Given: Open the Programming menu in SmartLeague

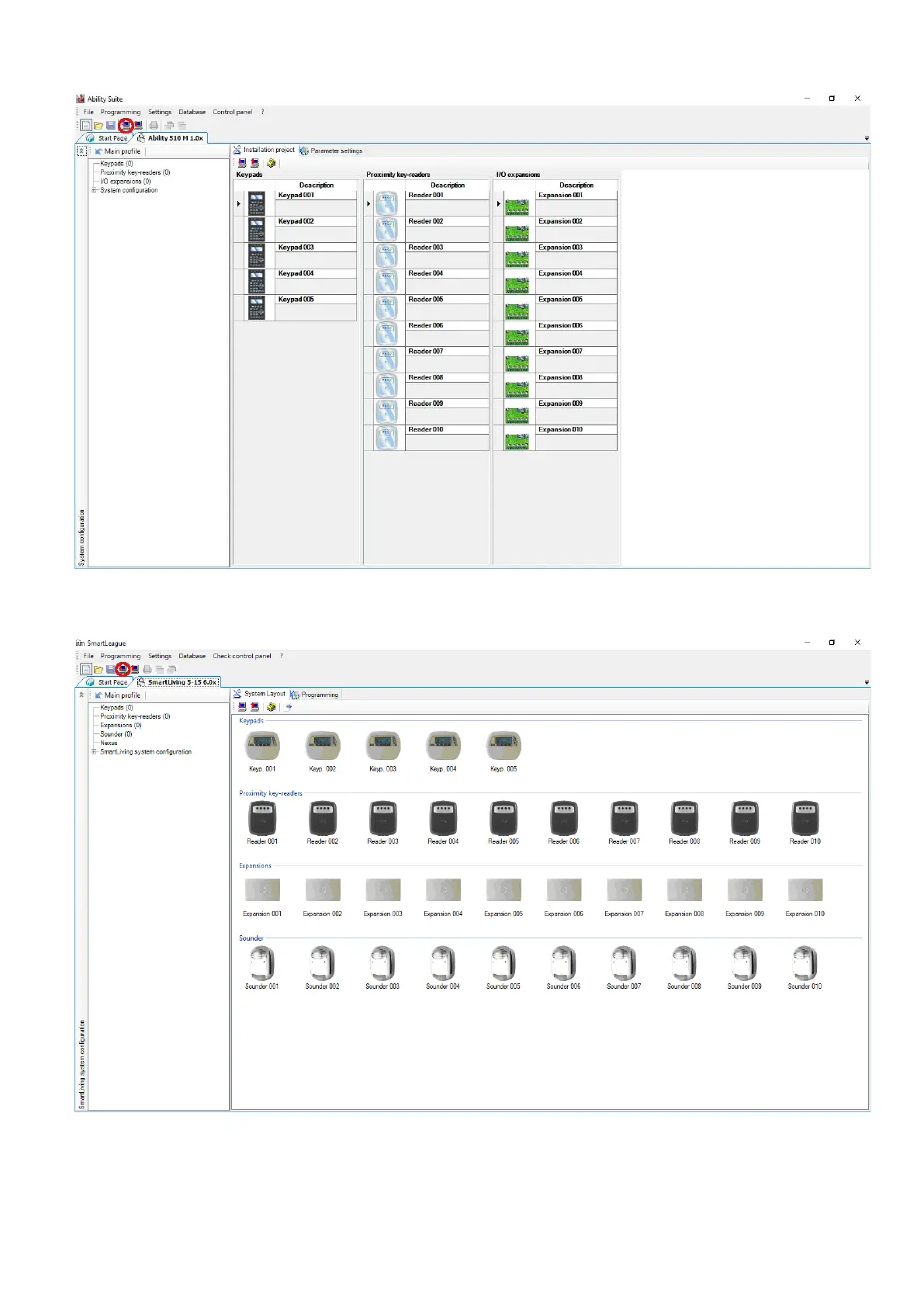Looking at the screenshot, I should [x=120, y=656].
